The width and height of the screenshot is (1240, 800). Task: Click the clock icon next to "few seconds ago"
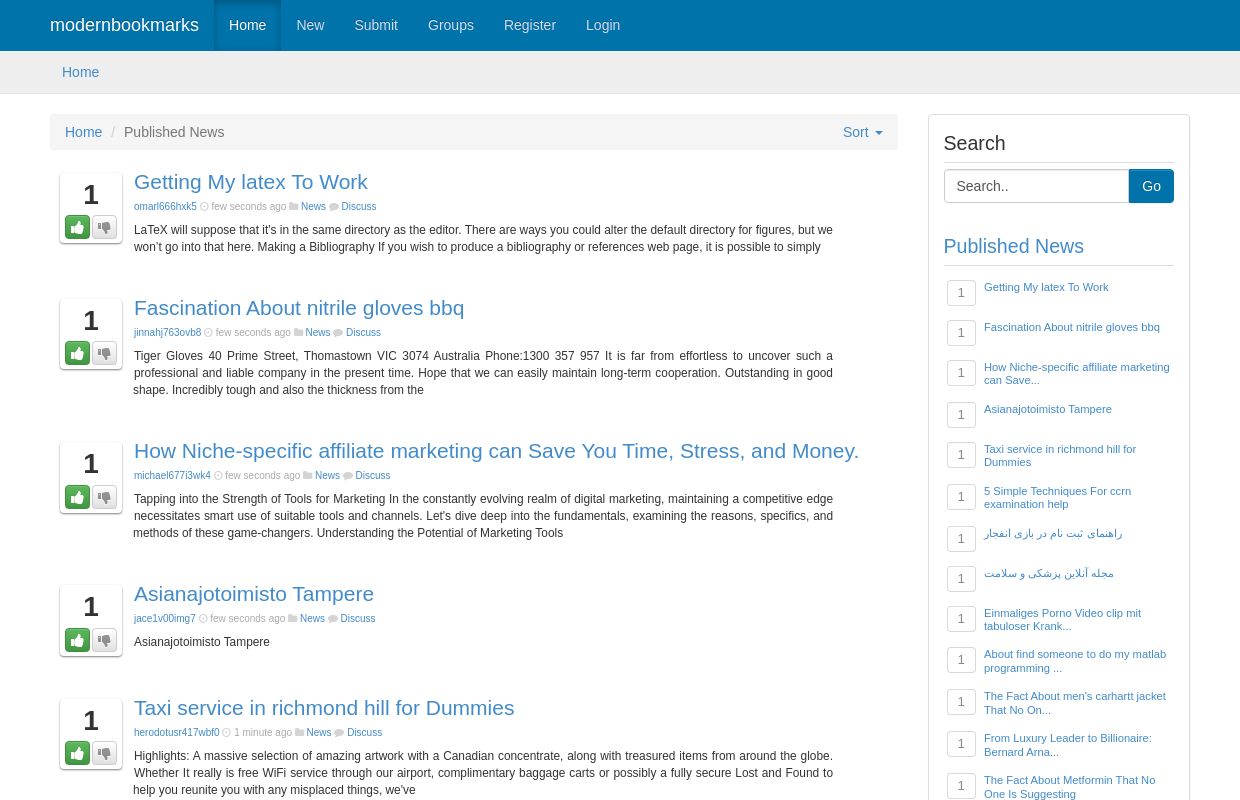[x=207, y=206]
